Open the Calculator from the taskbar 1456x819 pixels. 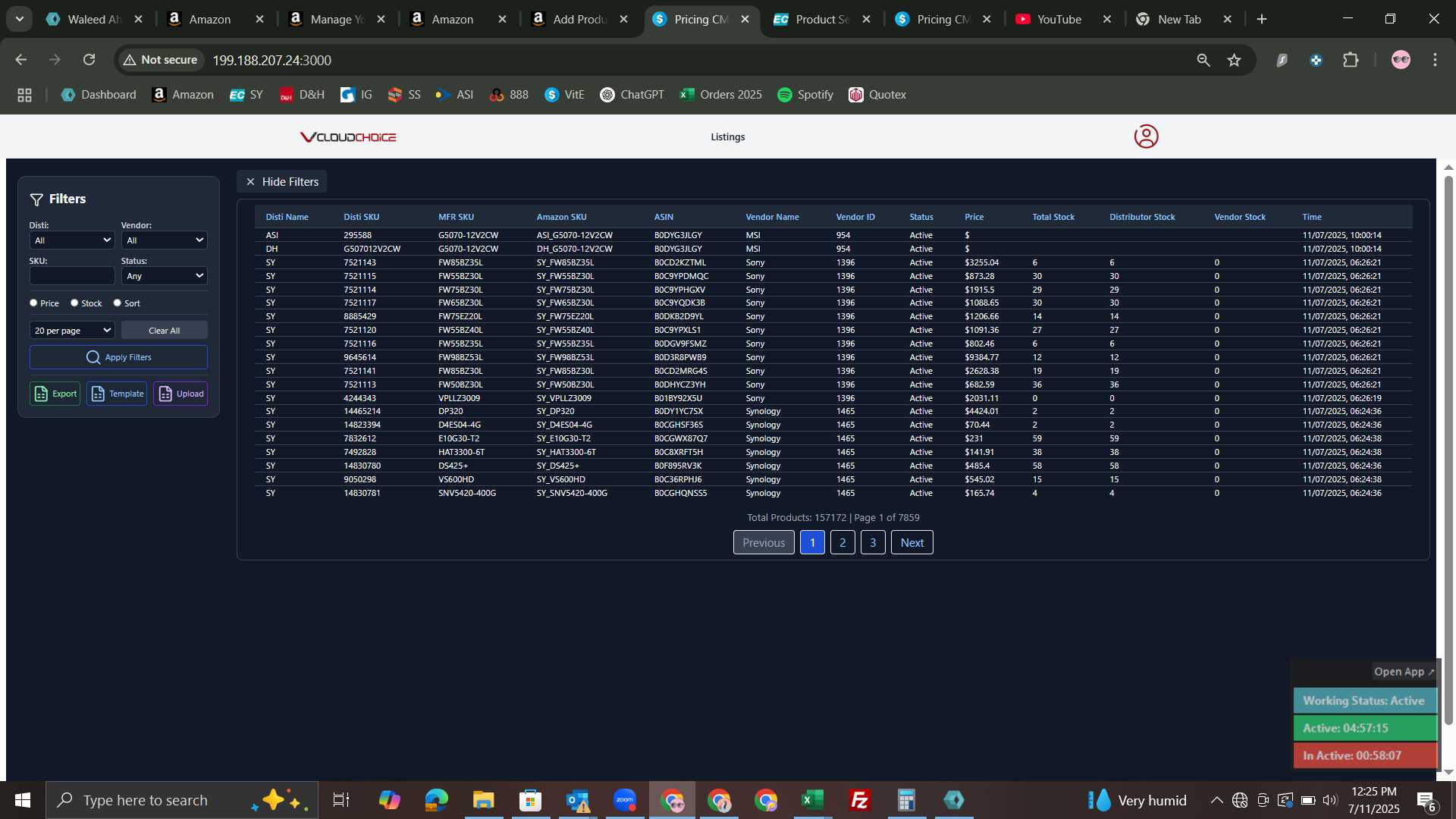pos(906,800)
